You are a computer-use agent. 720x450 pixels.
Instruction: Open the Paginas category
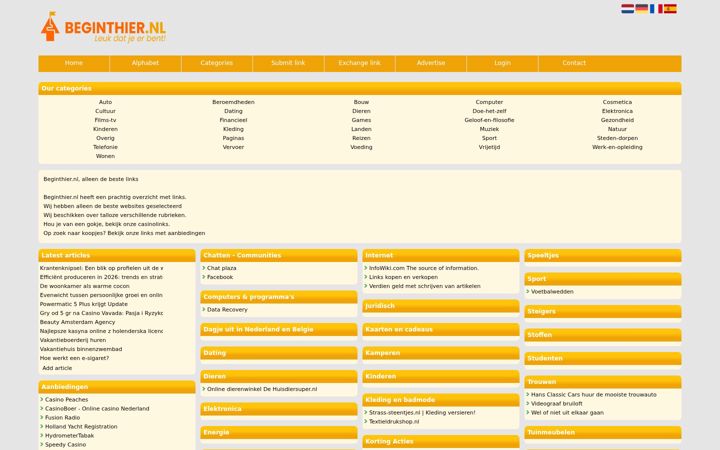coord(233,138)
